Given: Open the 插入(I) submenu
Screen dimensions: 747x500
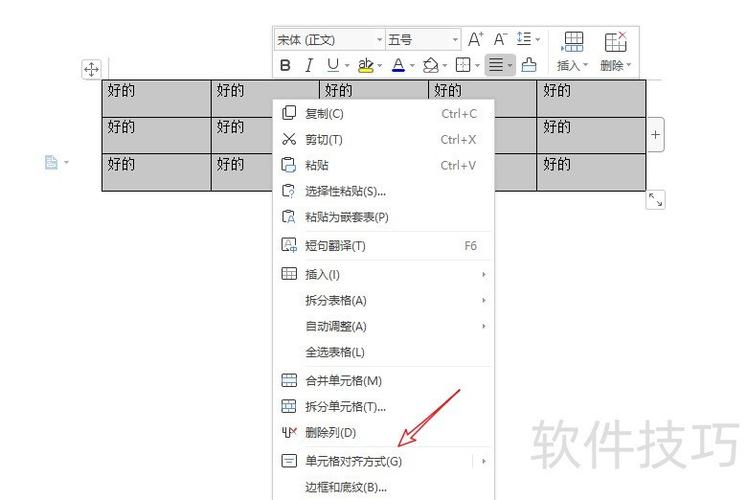Looking at the screenshot, I should coord(384,274).
